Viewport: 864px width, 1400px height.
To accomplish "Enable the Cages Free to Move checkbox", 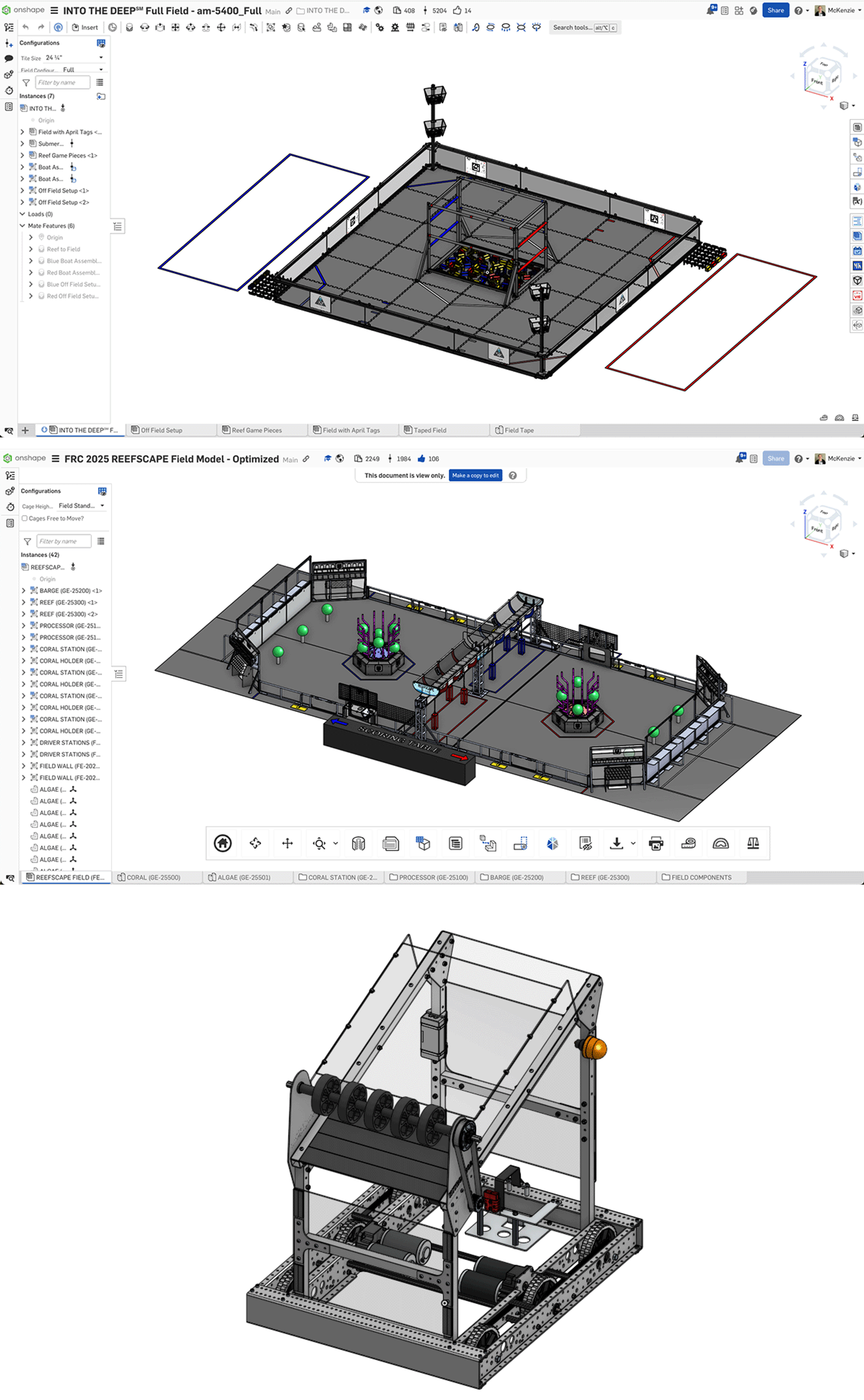I will coord(25,519).
